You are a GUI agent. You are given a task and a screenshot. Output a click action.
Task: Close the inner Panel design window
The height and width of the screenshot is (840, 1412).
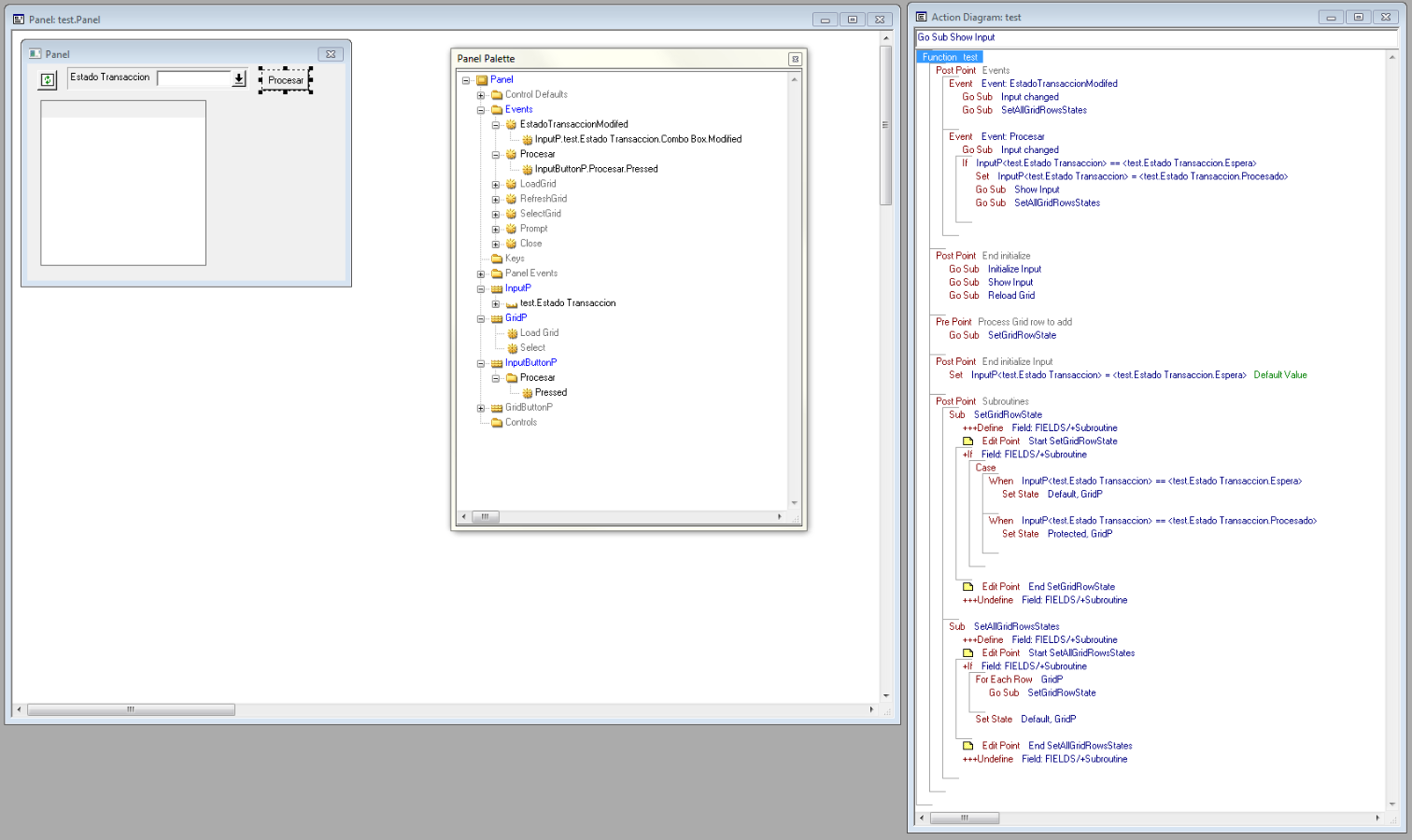coord(331,54)
